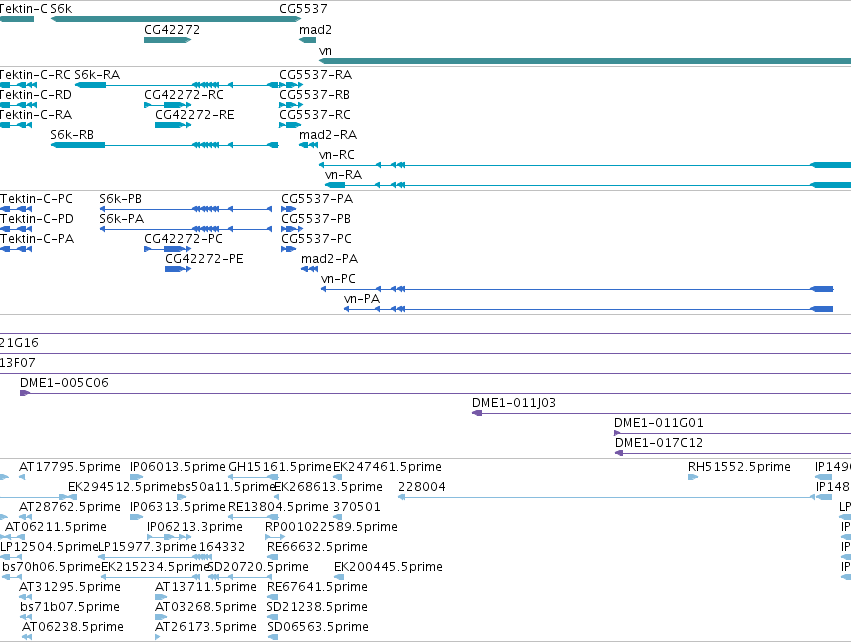Select EST AT26173.5prime
The width and height of the screenshot is (851, 642).
point(206,627)
